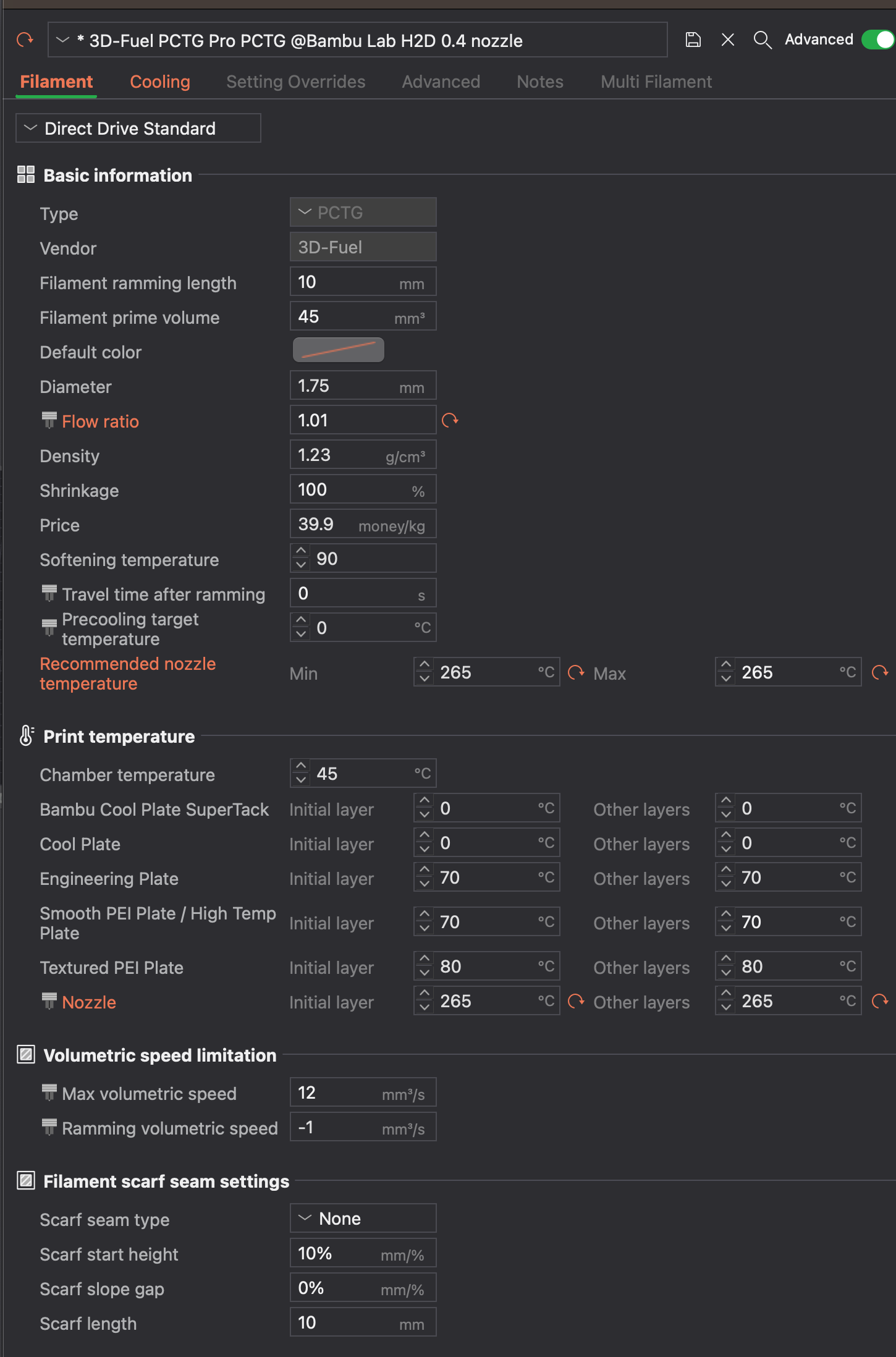Increase Chamber temperature with up stepper
The height and width of the screenshot is (1357, 896).
[x=301, y=766]
